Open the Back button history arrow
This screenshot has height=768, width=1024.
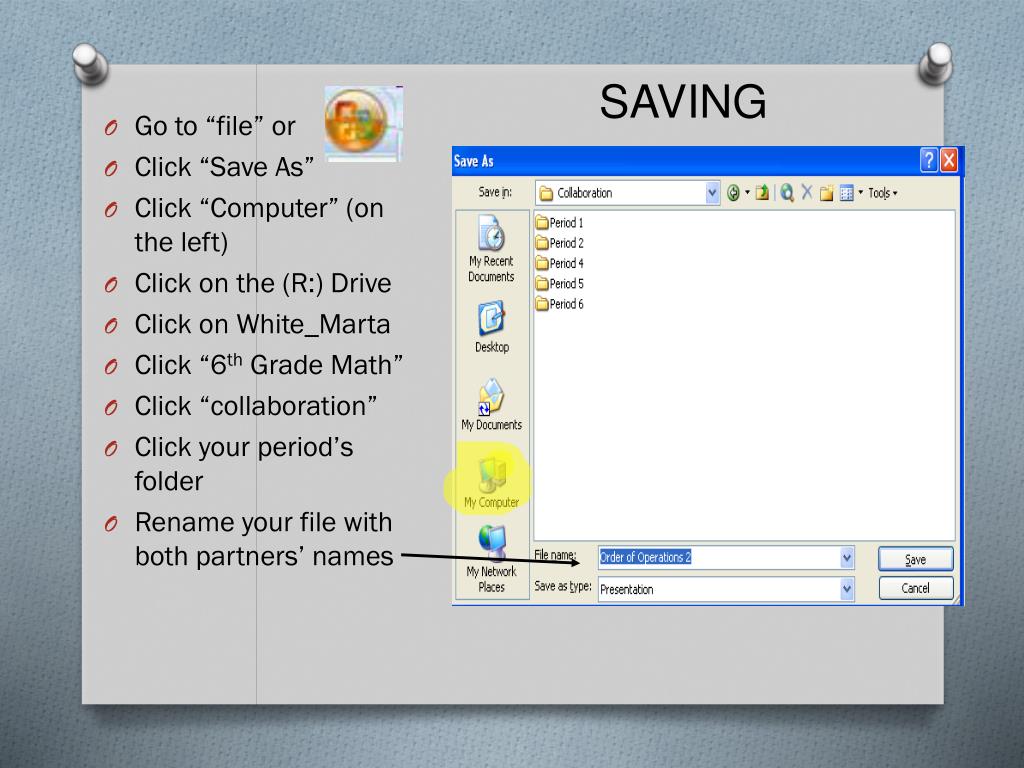pos(747,193)
